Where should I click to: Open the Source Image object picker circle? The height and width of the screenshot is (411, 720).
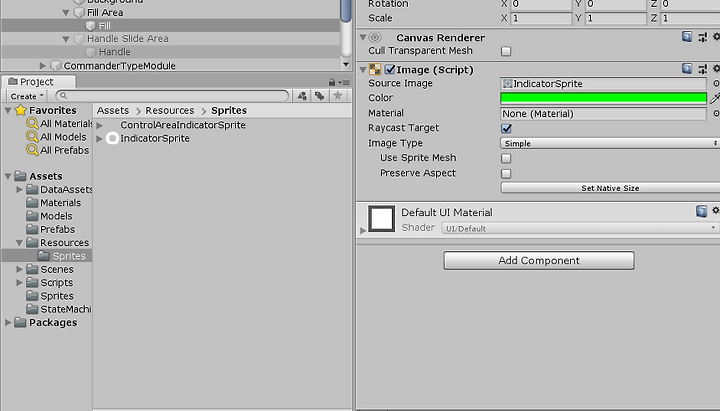(716, 84)
